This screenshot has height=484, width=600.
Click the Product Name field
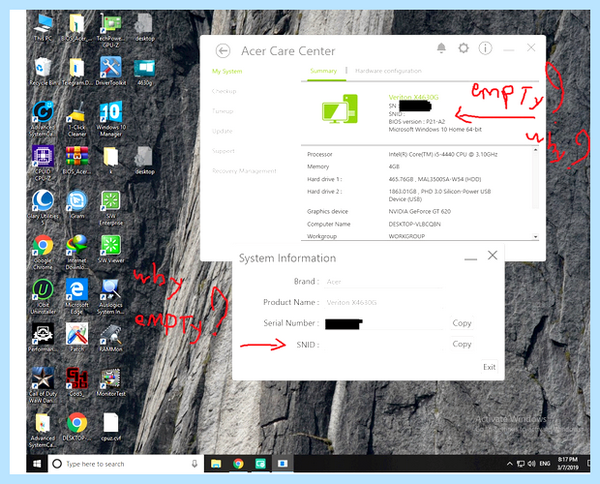coord(383,302)
